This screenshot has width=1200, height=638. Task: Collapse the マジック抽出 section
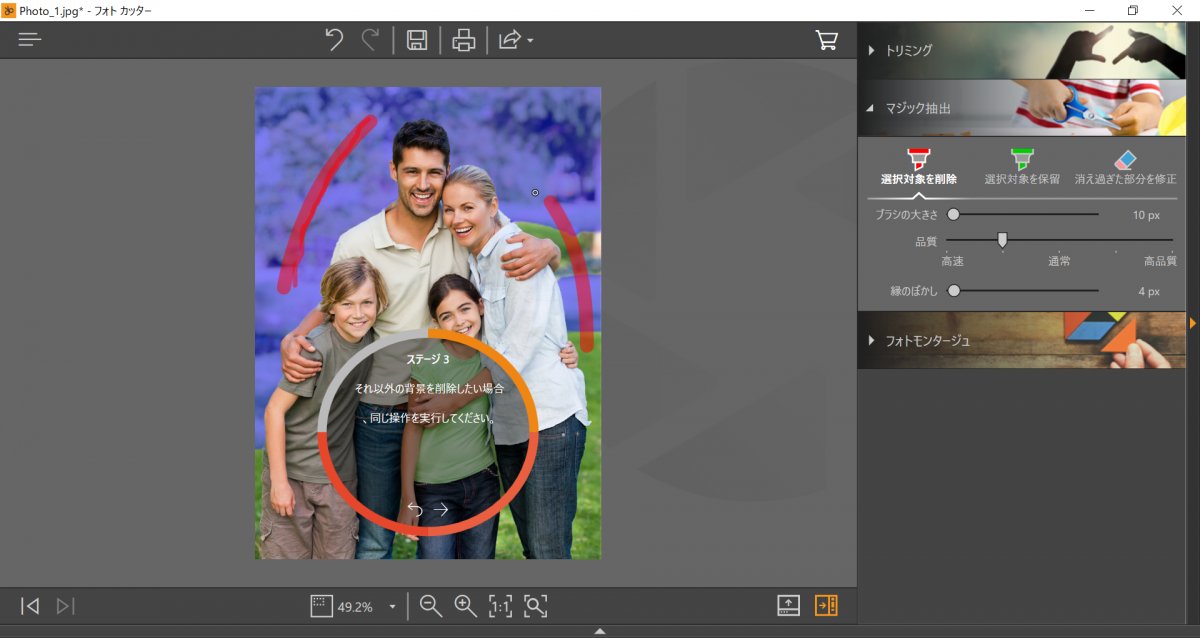click(x=917, y=108)
